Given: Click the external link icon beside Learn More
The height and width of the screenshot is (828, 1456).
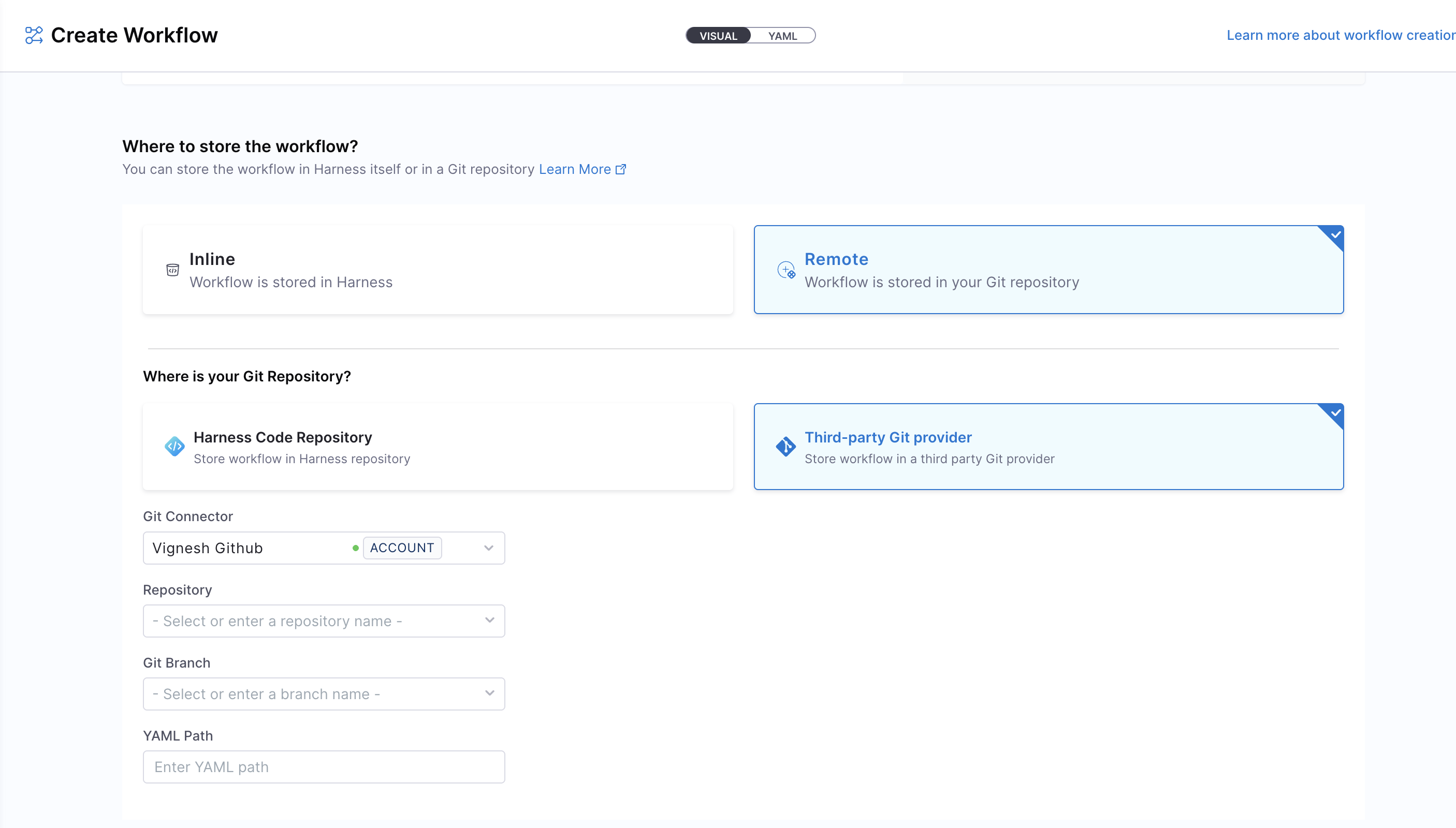Looking at the screenshot, I should (x=621, y=169).
